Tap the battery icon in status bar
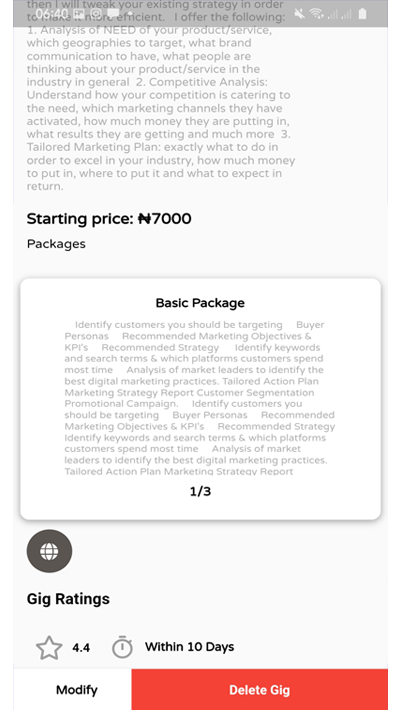 362,14
